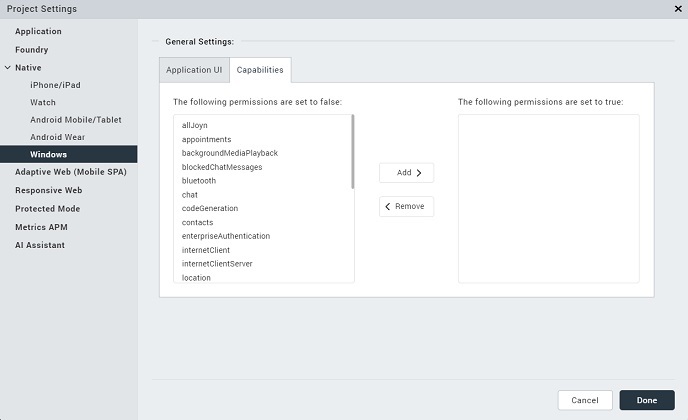Click the false-permissions list scrollbar
Image resolution: width=688 pixels, height=420 pixels.
[353, 152]
